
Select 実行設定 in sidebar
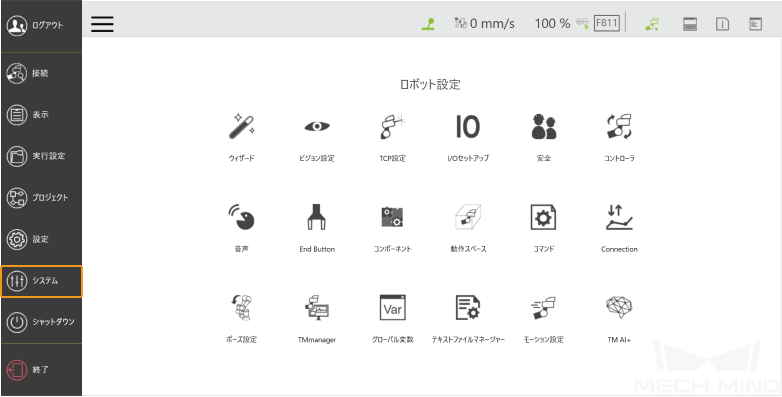coord(41,156)
